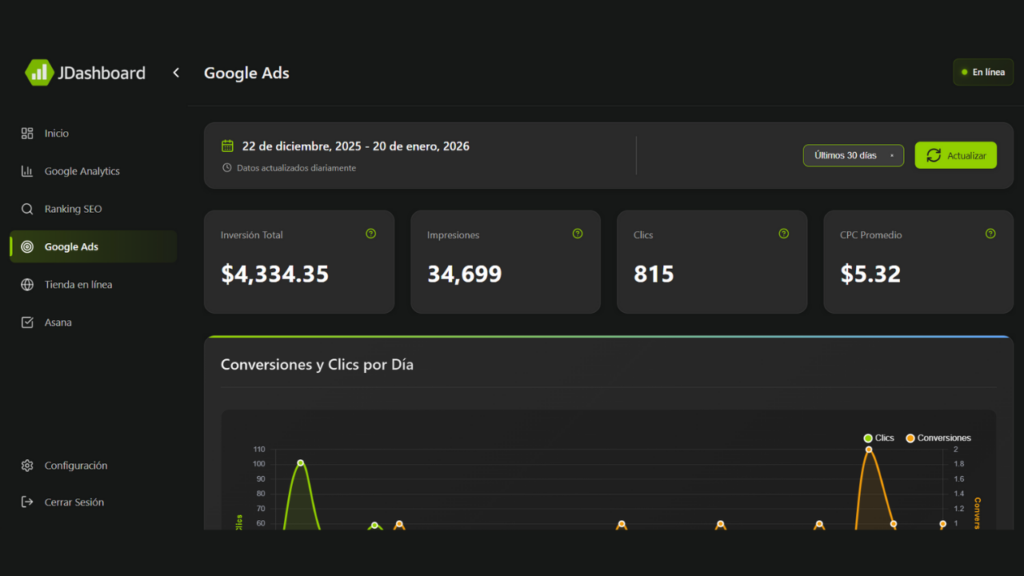Click the calendar icon beside the date range

point(228,146)
